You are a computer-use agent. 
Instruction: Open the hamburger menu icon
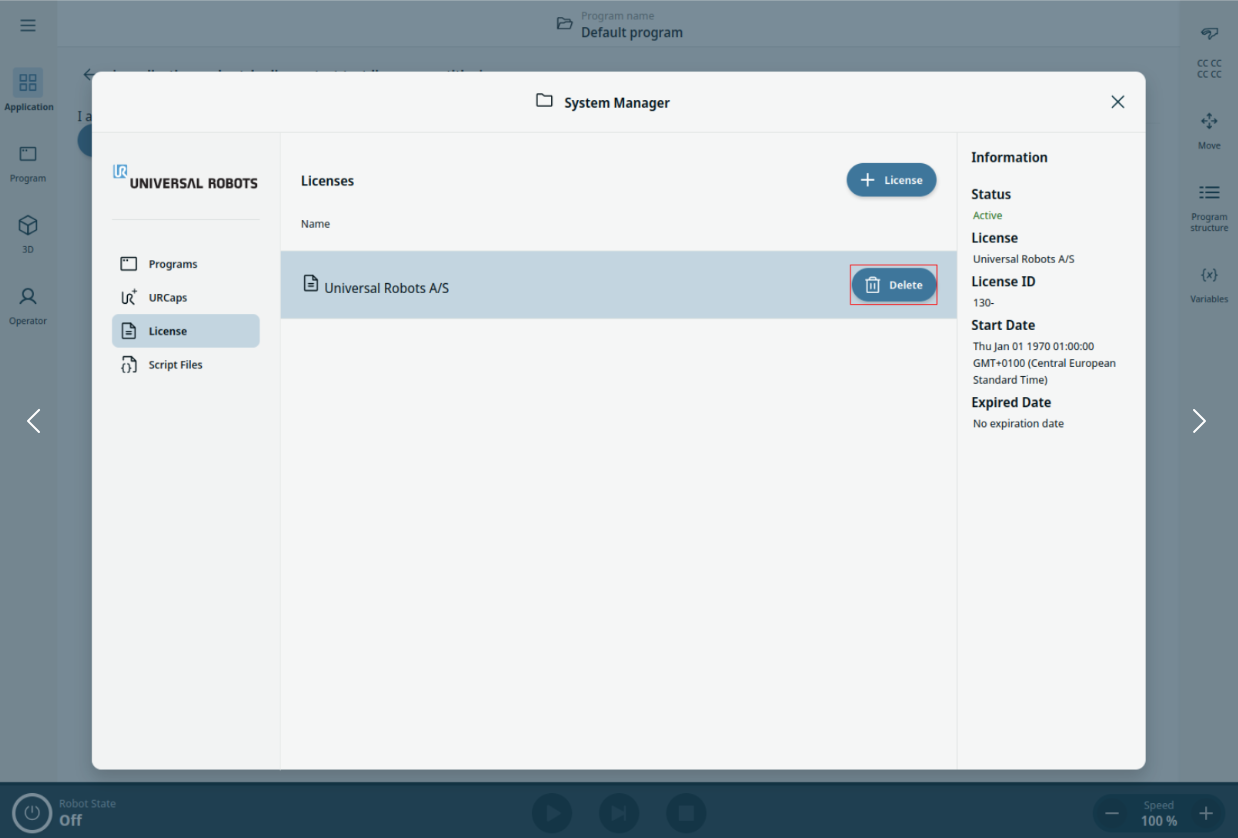tap(28, 25)
